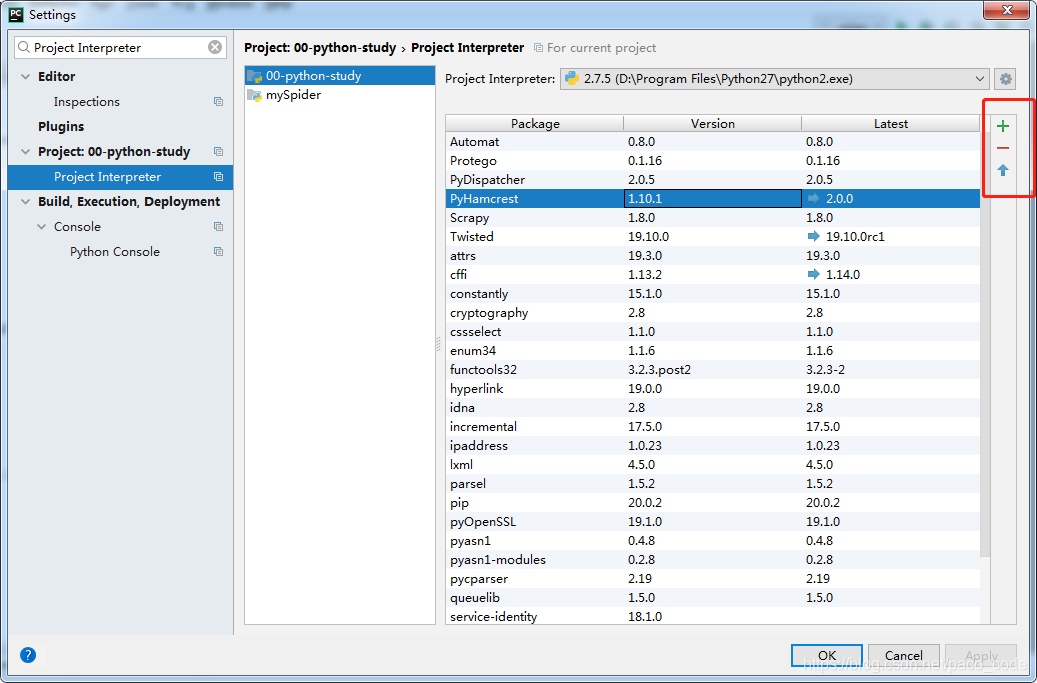The height and width of the screenshot is (683, 1037).
Task: Select the Twisted package name
Action: coord(472,237)
